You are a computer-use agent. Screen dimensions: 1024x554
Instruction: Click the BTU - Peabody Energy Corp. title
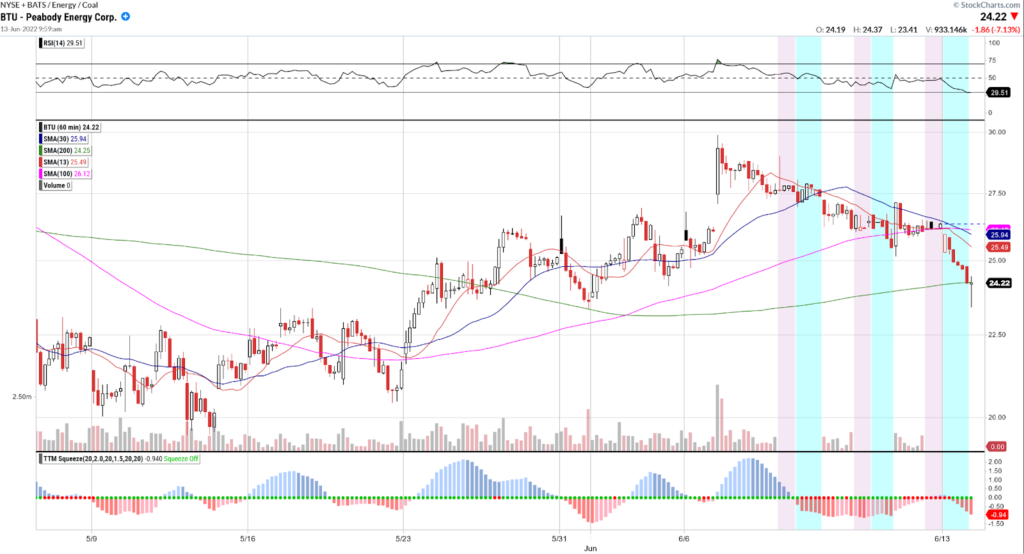coord(59,17)
